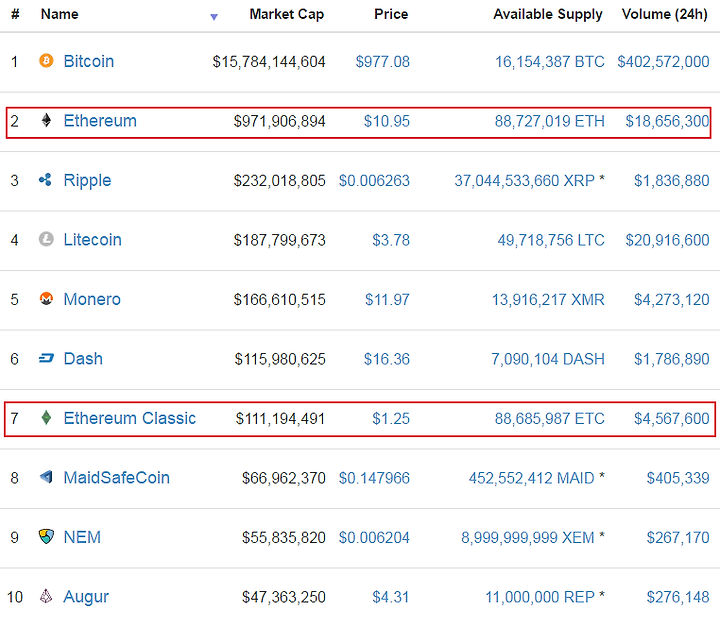
Task: Click supply 37,044,533,660 XRP
Action: [x=524, y=181]
